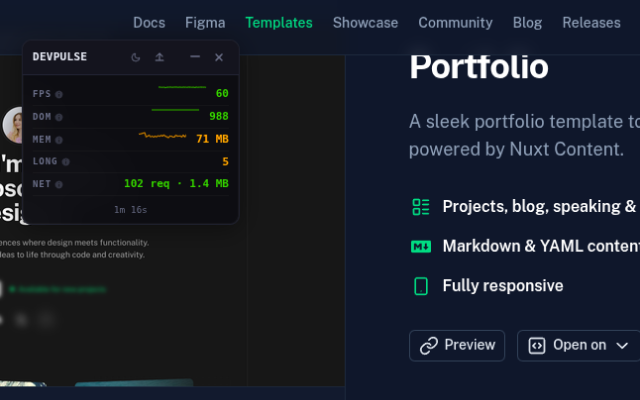Open the Community menu item
This screenshot has height=400, width=640.
click(456, 23)
